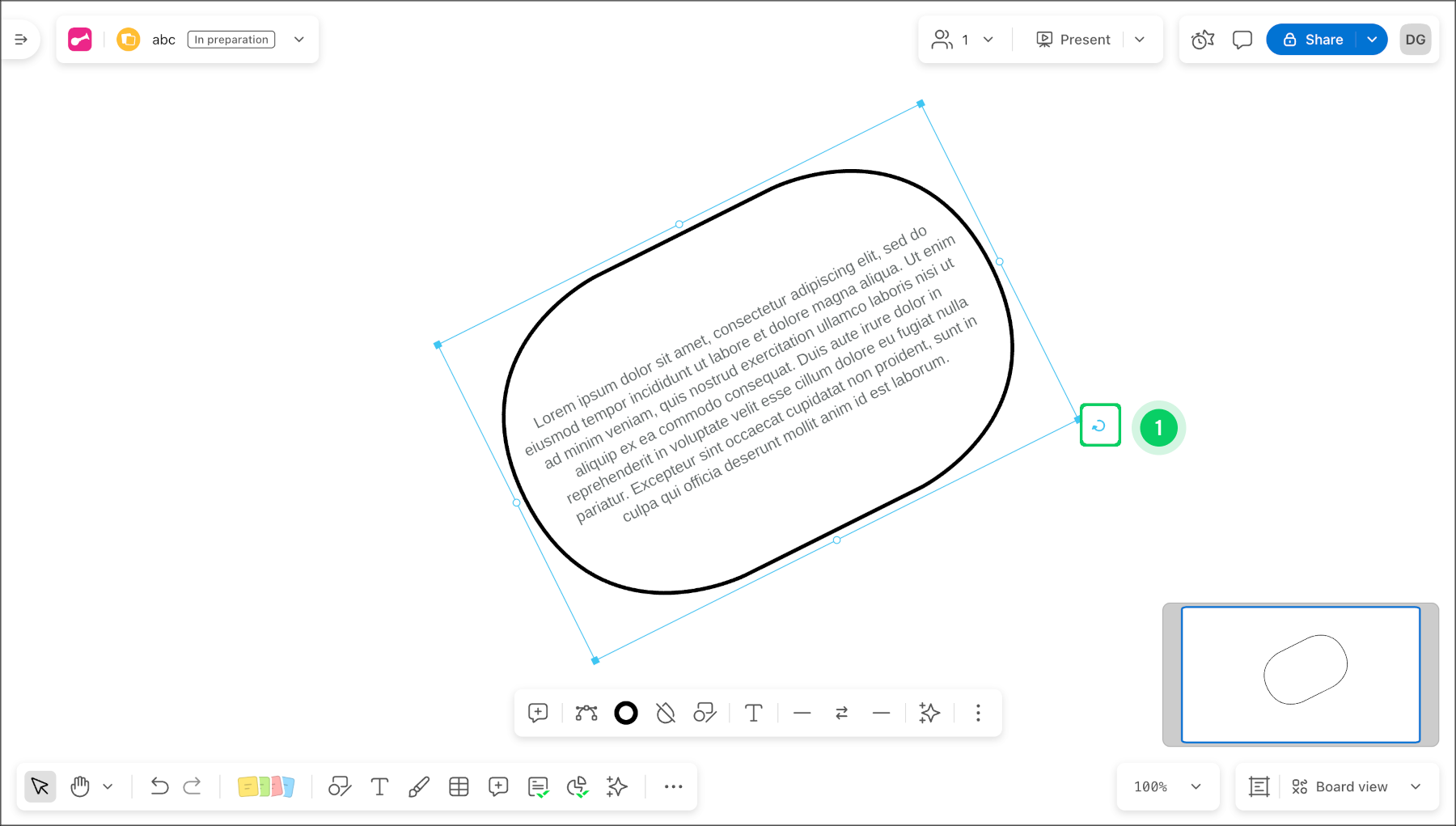Pick the pen drawing tool

pyautogui.click(x=419, y=786)
